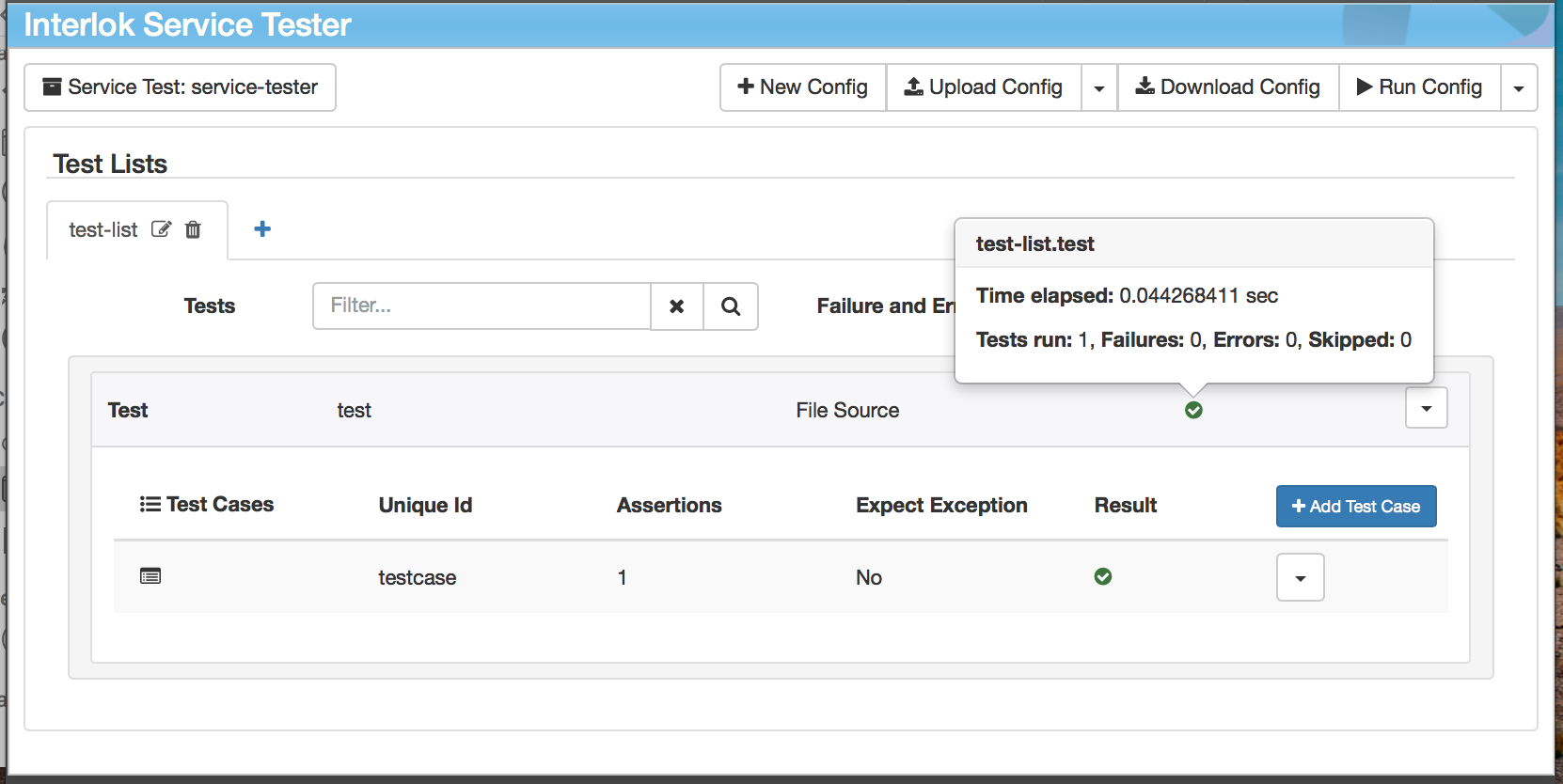Click the 'No' Expect Exception value
The height and width of the screenshot is (784, 1563).
(x=869, y=577)
